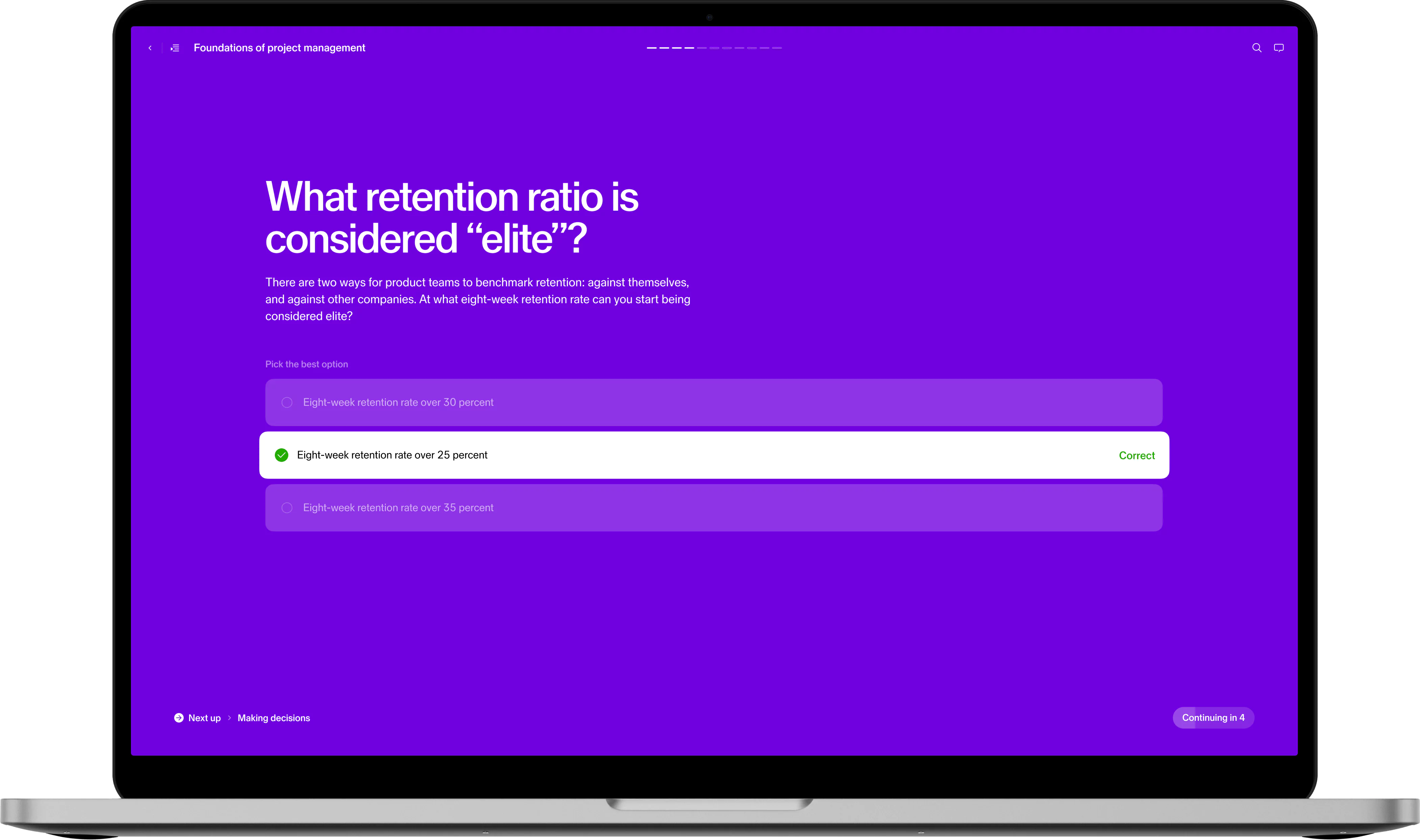Click the first progress segment
The width and height of the screenshot is (1420, 840).
(x=651, y=48)
